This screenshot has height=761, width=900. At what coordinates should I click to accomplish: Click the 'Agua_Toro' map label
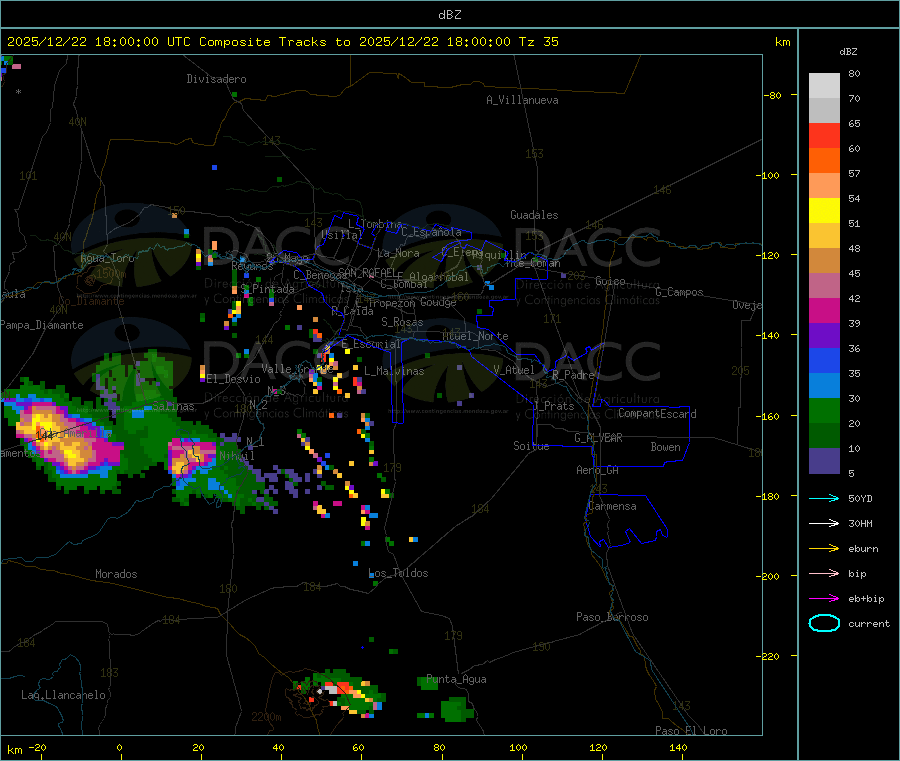pyautogui.click(x=107, y=258)
